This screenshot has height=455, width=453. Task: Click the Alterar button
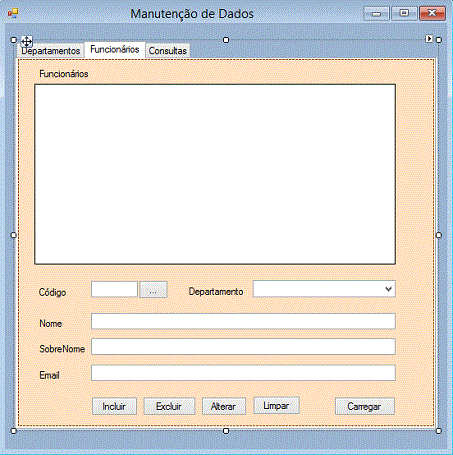pos(224,406)
